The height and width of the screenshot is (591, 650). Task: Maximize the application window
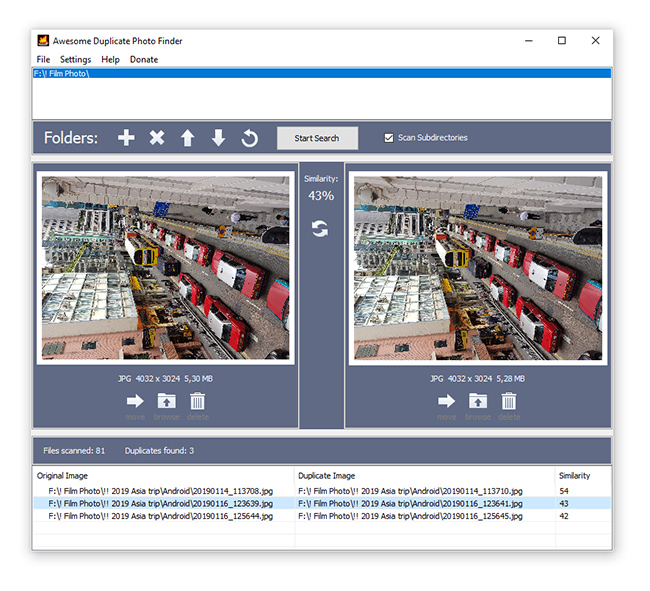pyautogui.click(x=562, y=41)
